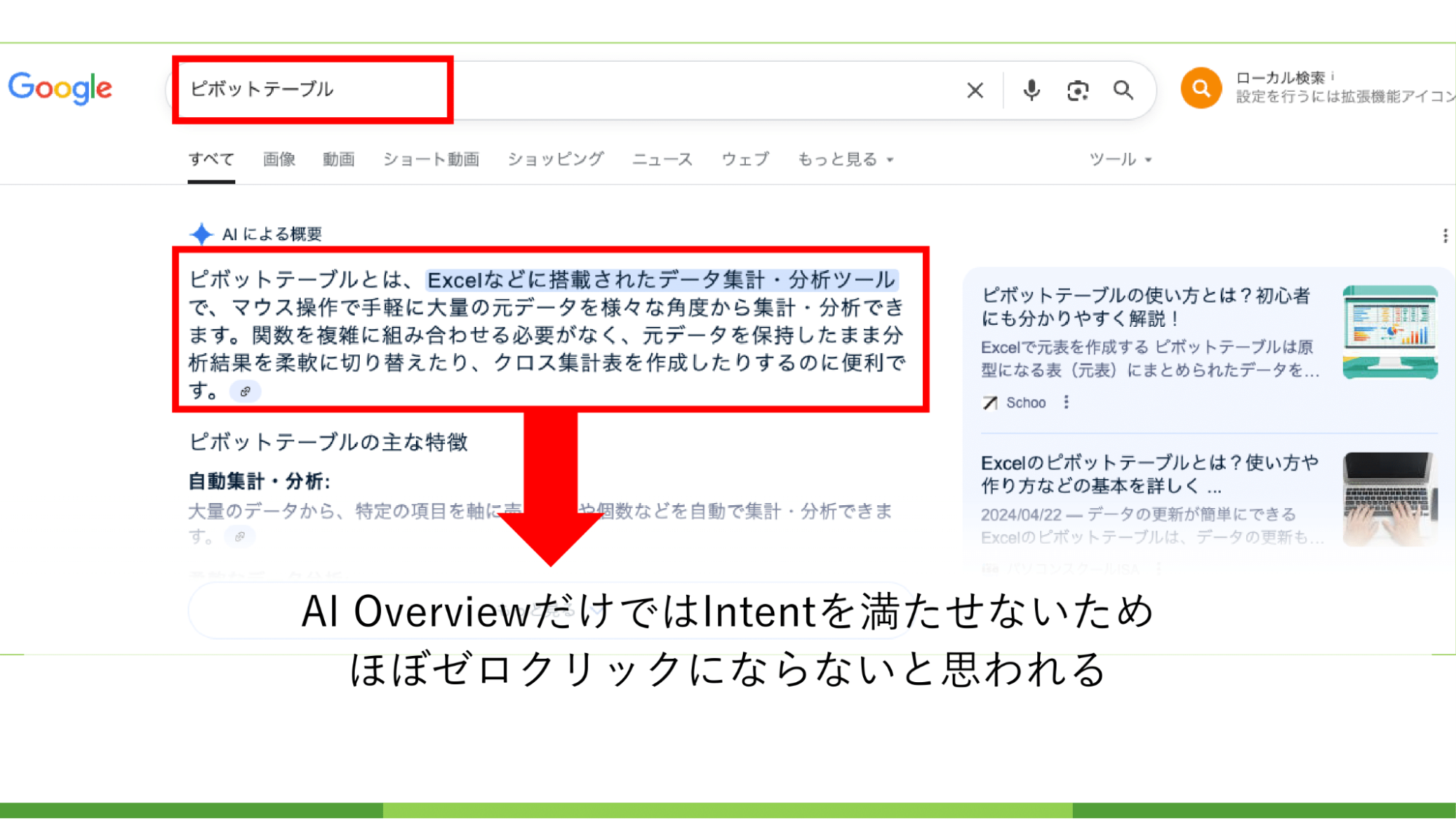Click the blue AI overview sparkle icon

201,234
